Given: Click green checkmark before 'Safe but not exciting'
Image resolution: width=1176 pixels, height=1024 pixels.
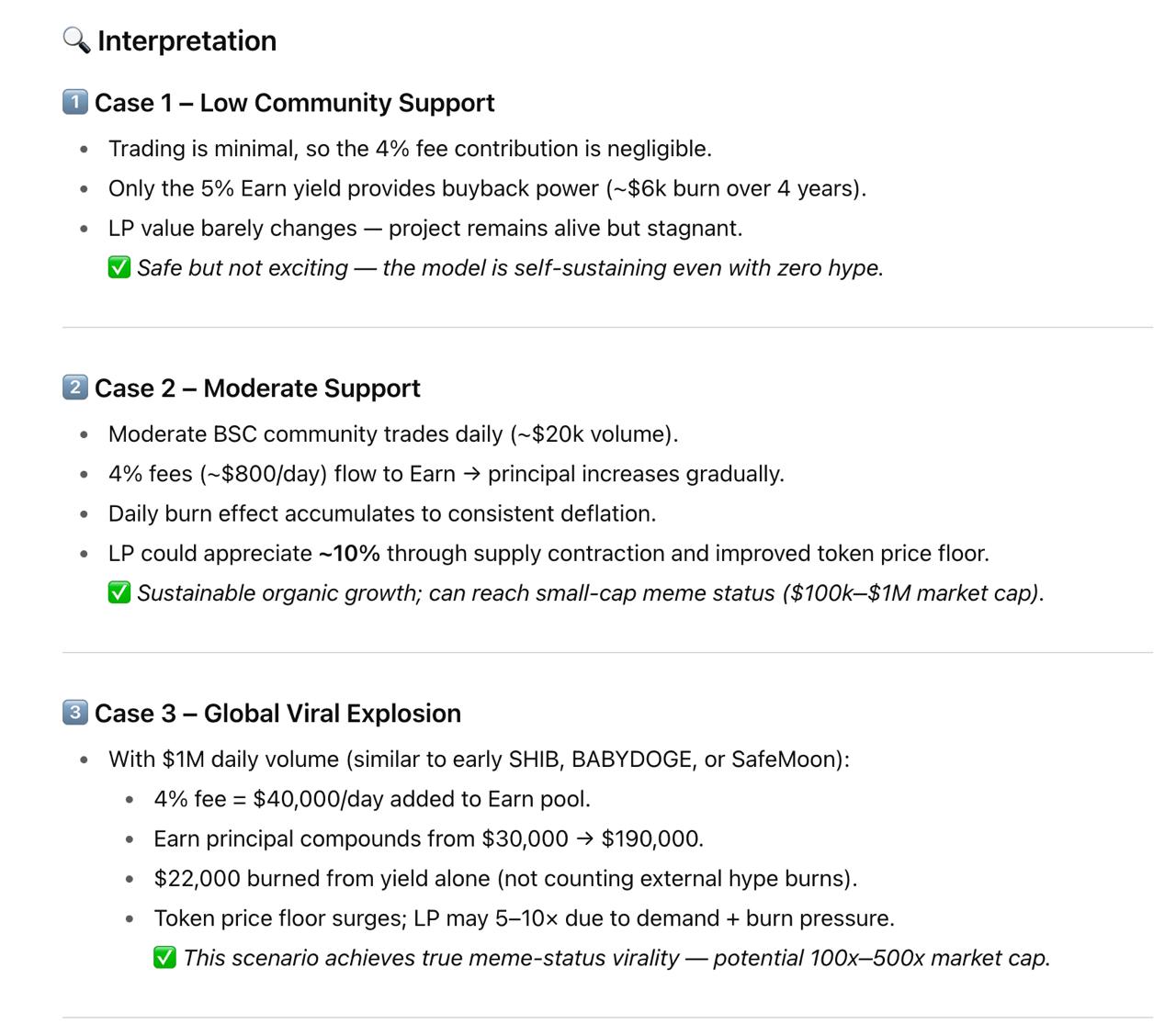Looking at the screenshot, I should click(119, 268).
